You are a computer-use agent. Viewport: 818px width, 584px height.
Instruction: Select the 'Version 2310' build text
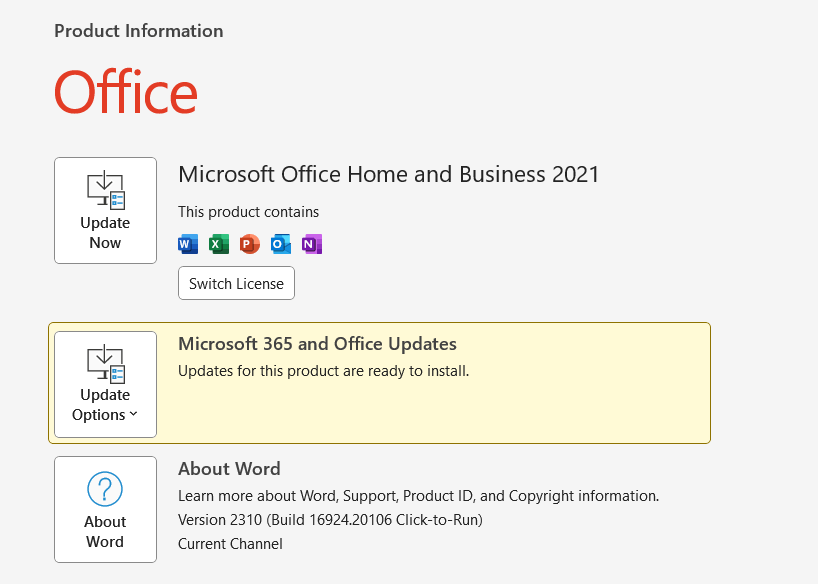pyautogui.click(x=330, y=520)
